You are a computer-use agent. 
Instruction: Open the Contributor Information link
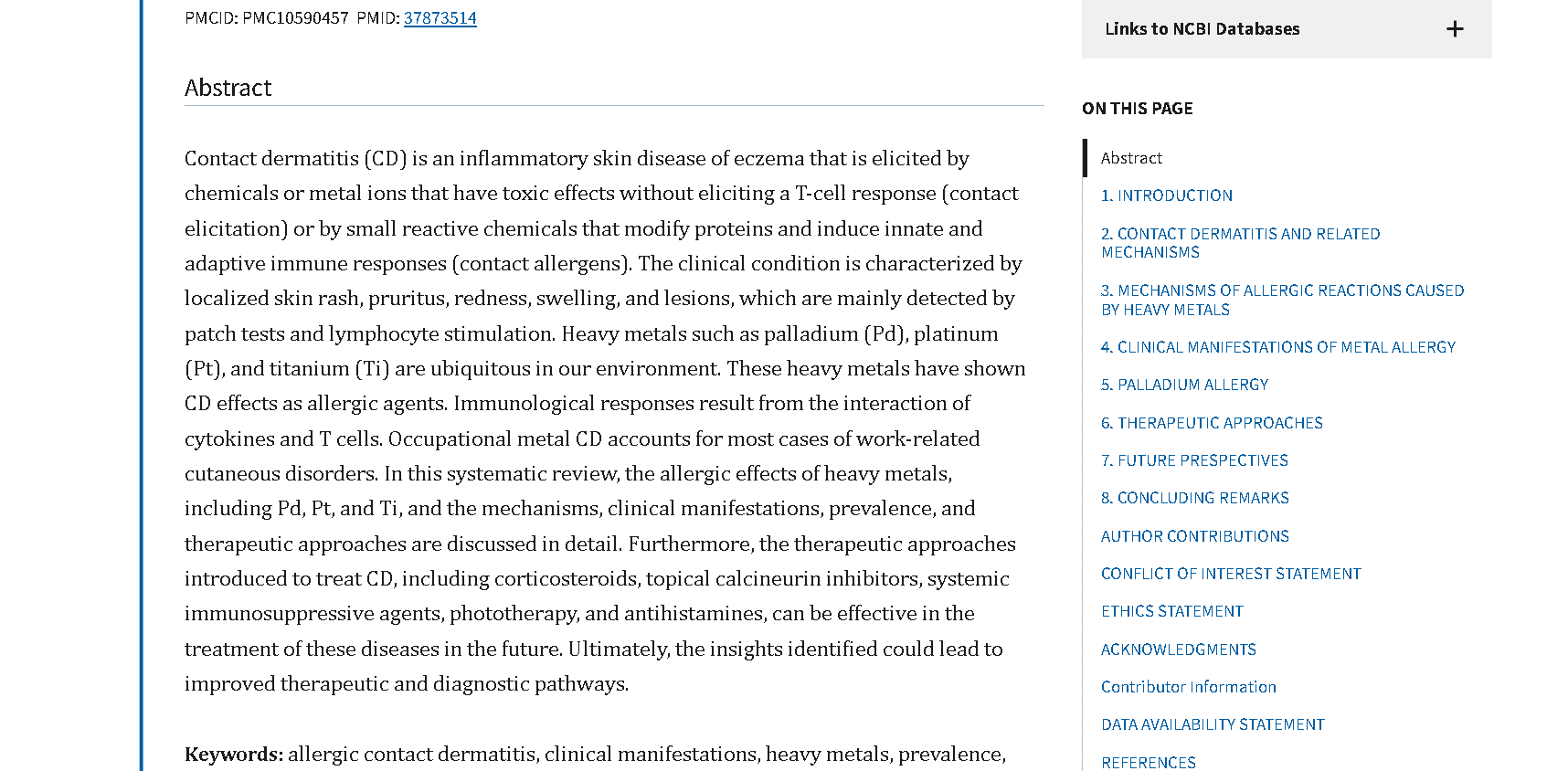1188,687
